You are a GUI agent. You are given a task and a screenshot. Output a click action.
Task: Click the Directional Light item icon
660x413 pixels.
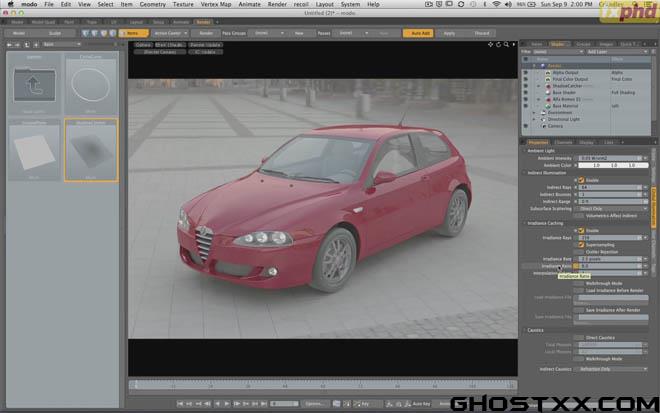(543, 120)
